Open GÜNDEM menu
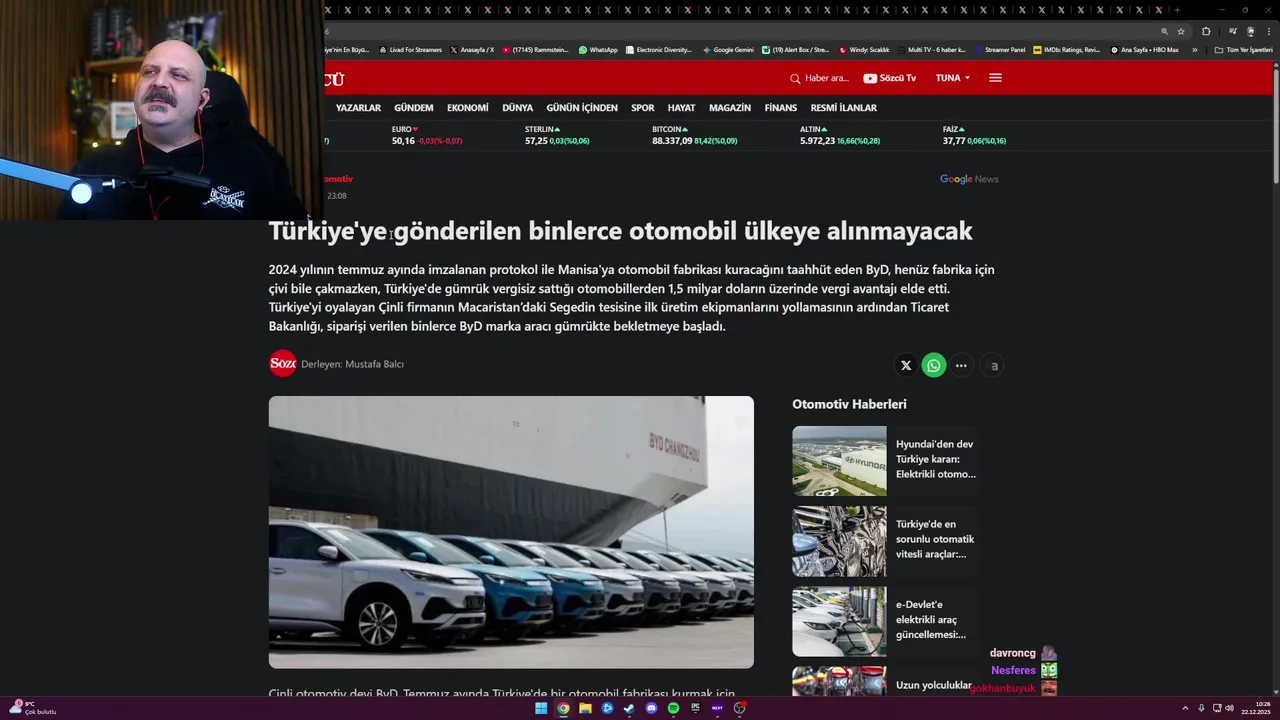Screen dimensions: 1280x720 pos(414,108)
